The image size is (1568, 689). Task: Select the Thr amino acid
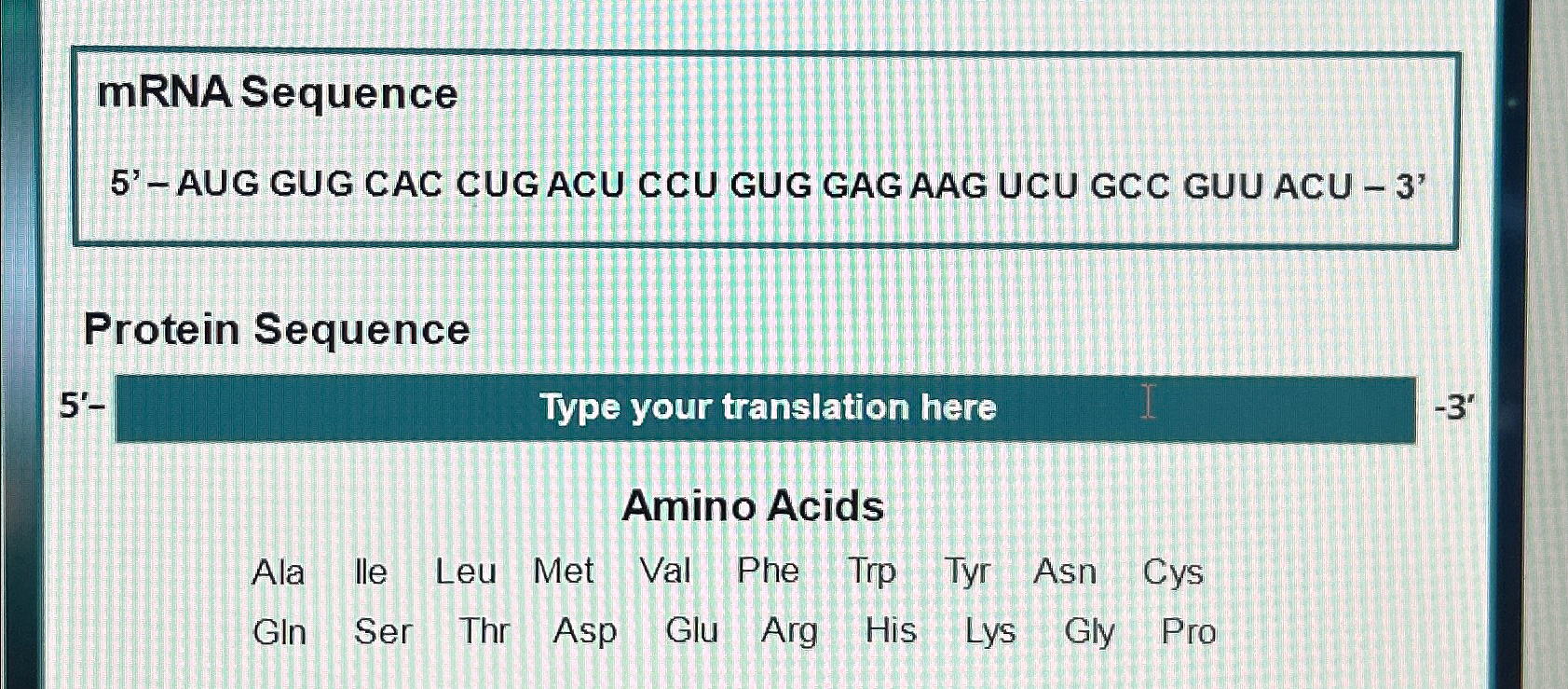484,632
